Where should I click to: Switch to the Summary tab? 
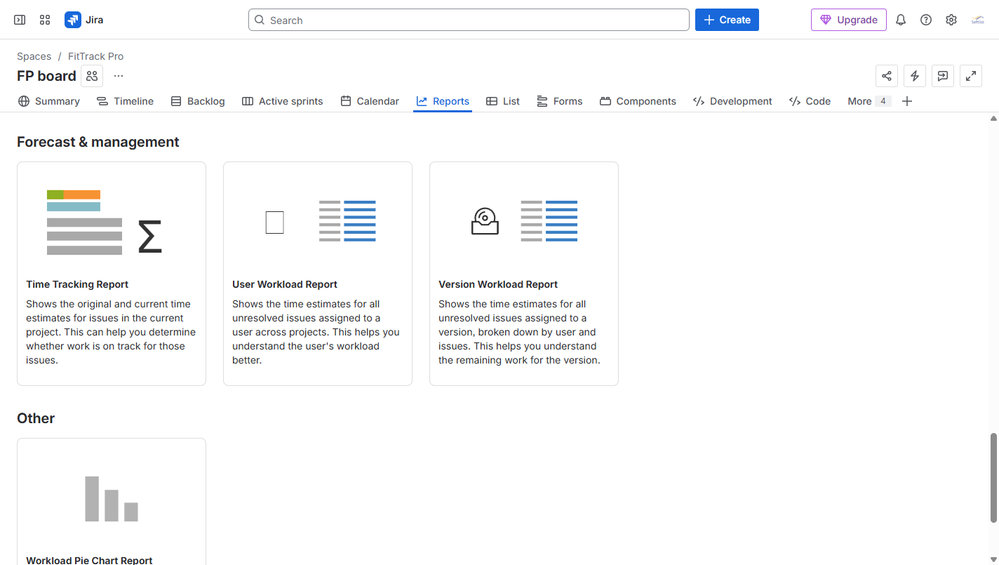pyautogui.click(x=48, y=101)
